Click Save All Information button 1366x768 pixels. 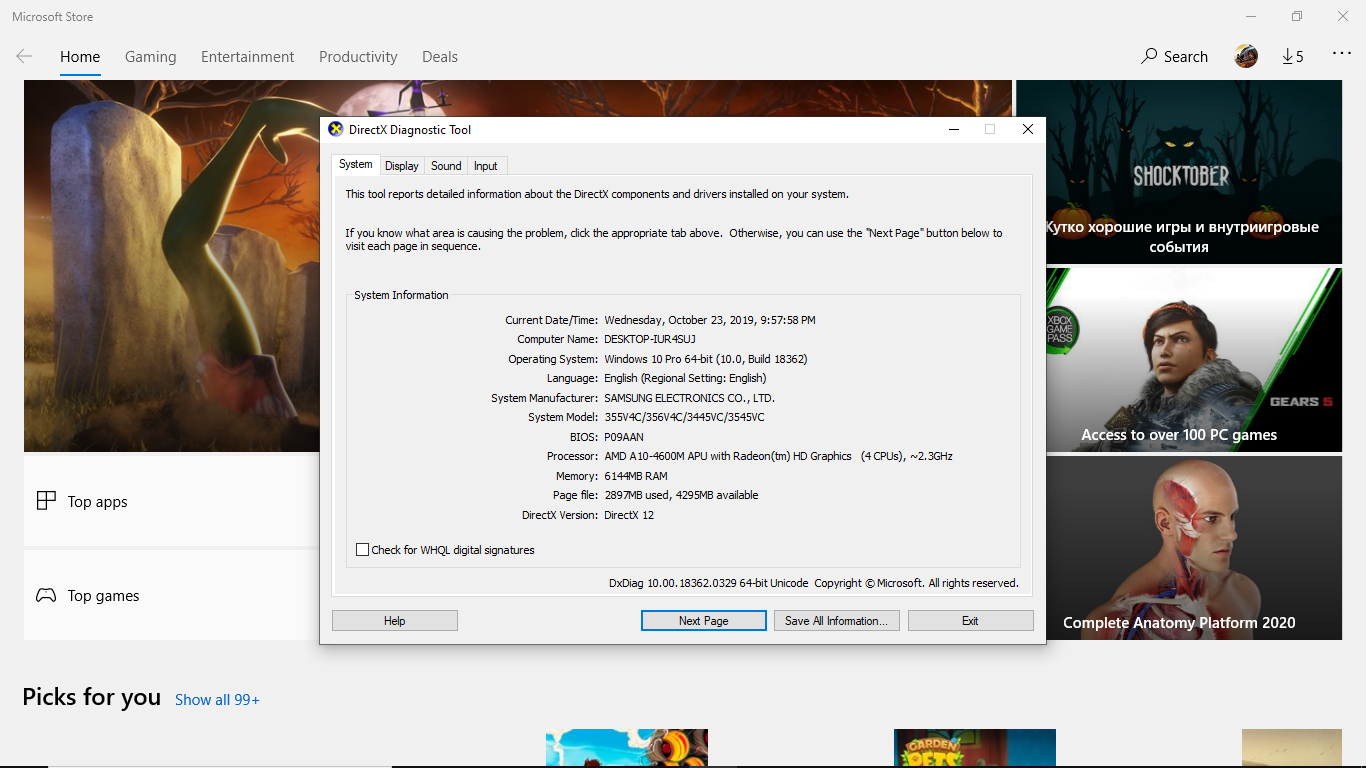837,621
